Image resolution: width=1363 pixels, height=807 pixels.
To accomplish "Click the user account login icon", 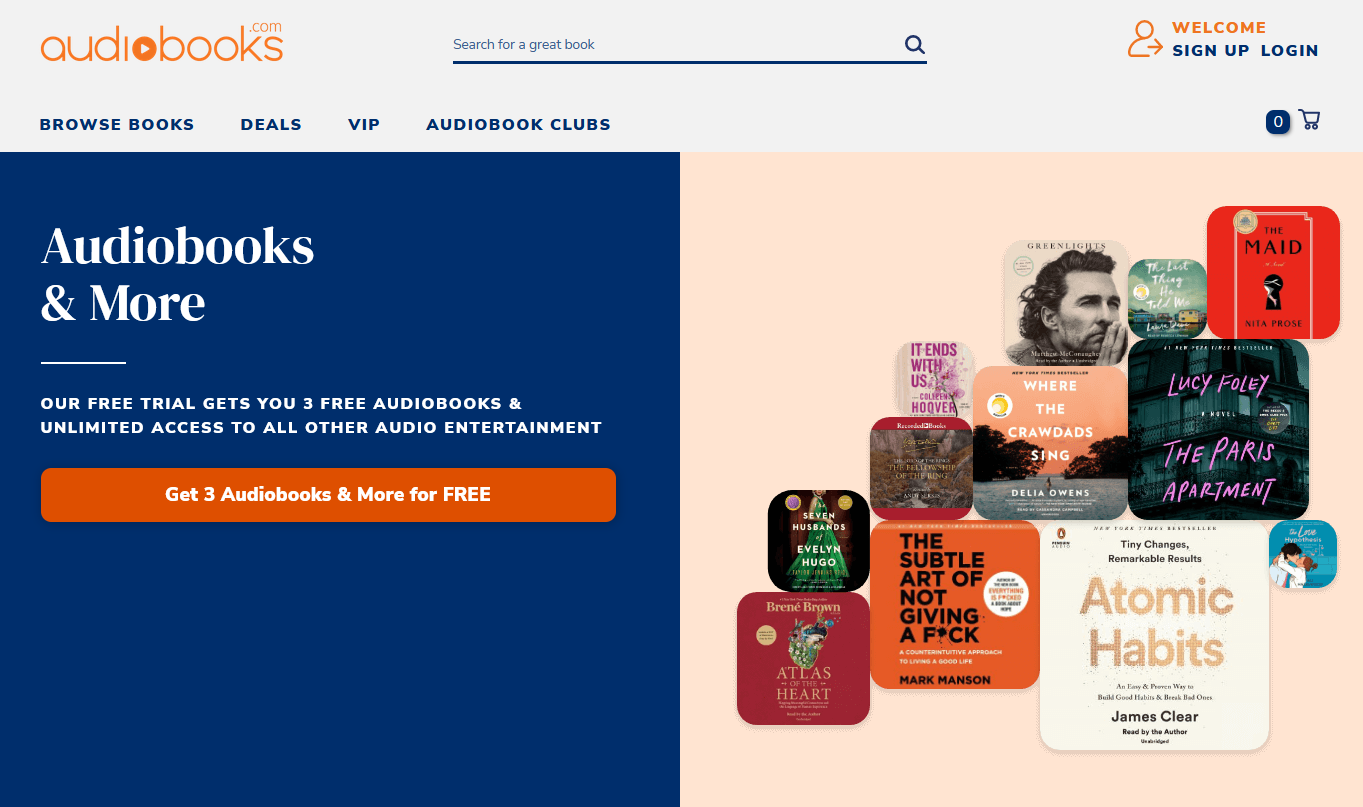I will [1145, 39].
